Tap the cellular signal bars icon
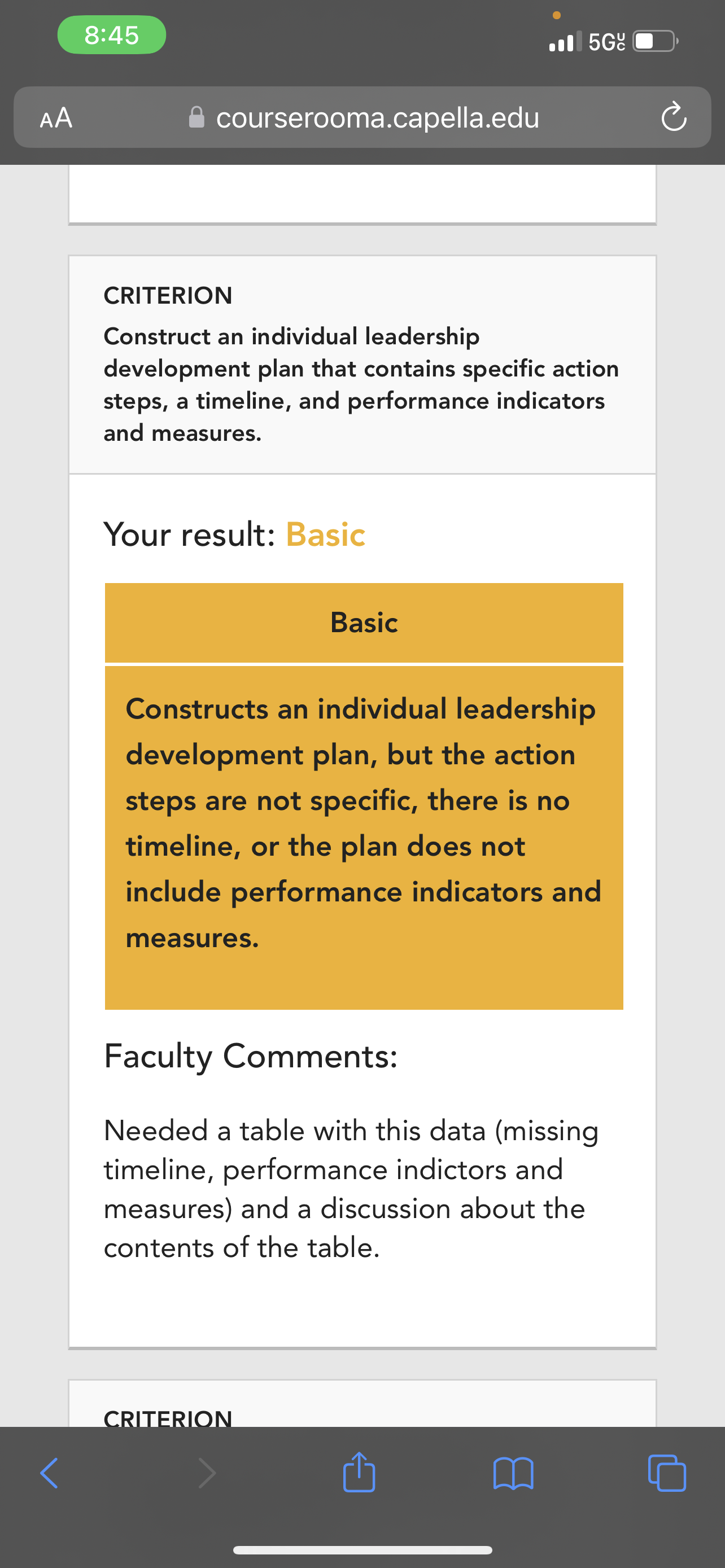 coord(566,41)
